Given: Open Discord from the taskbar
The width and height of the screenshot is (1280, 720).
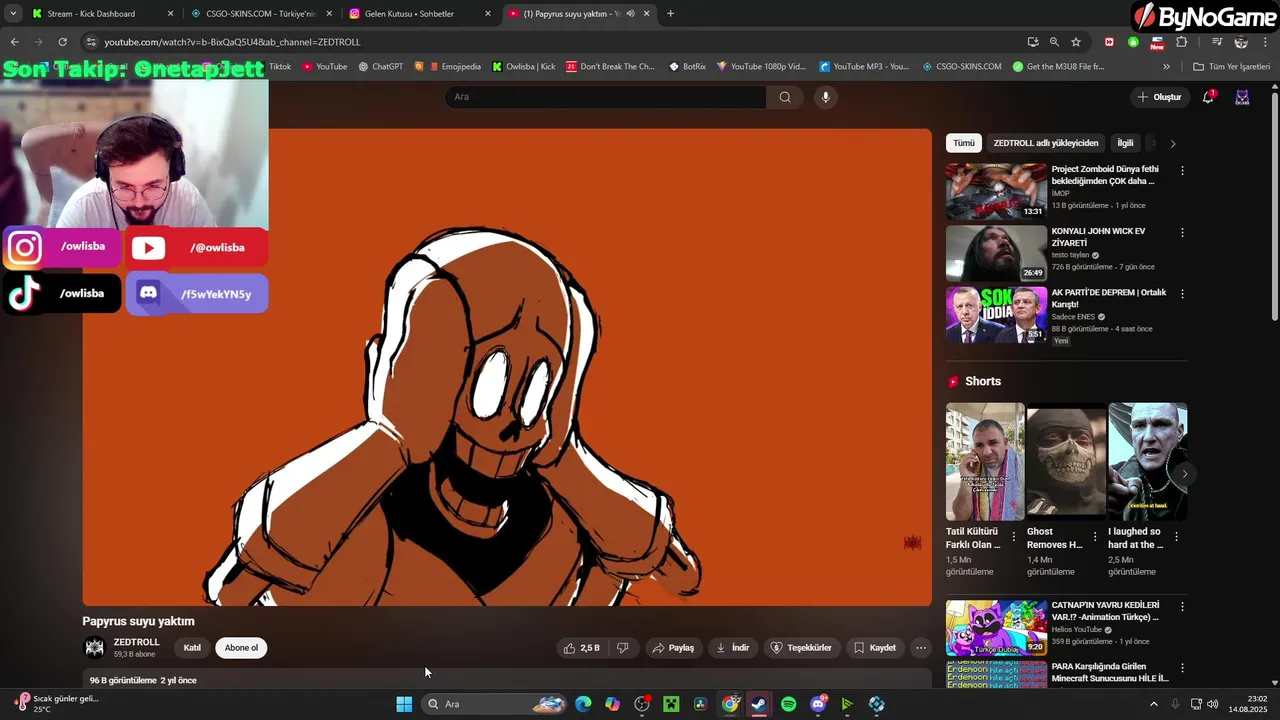Looking at the screenshot, I should [818, 704].
